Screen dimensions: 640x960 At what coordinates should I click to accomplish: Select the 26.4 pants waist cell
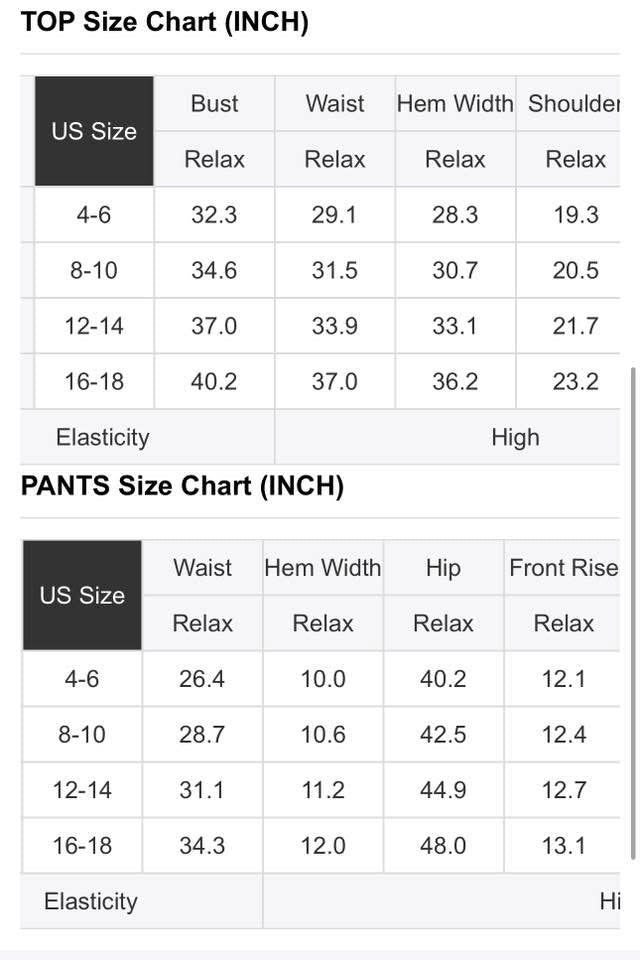202,679
